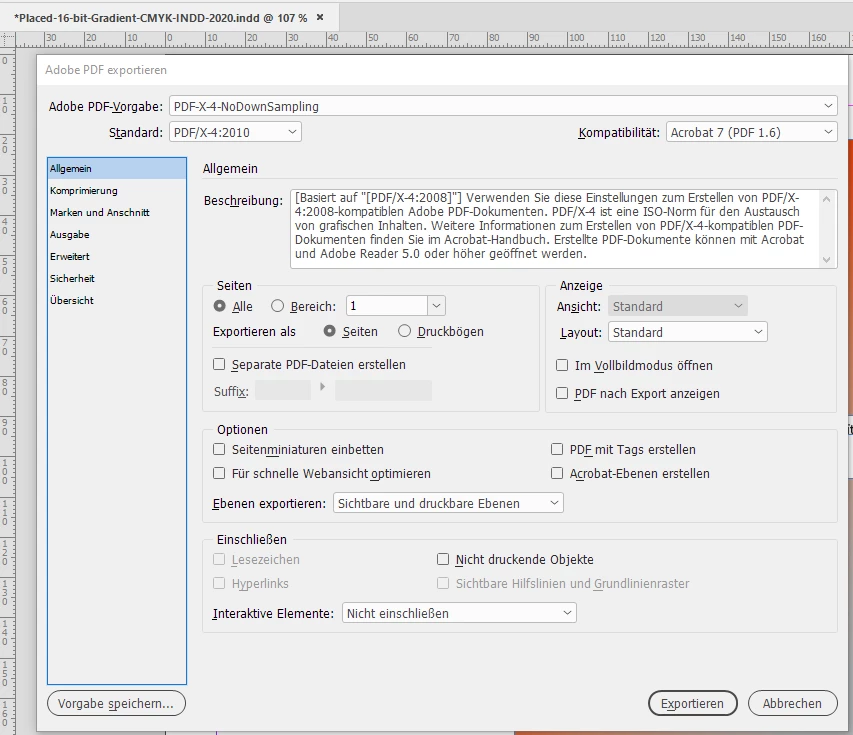Click the Suffix arrow icon

pos(323,387)
